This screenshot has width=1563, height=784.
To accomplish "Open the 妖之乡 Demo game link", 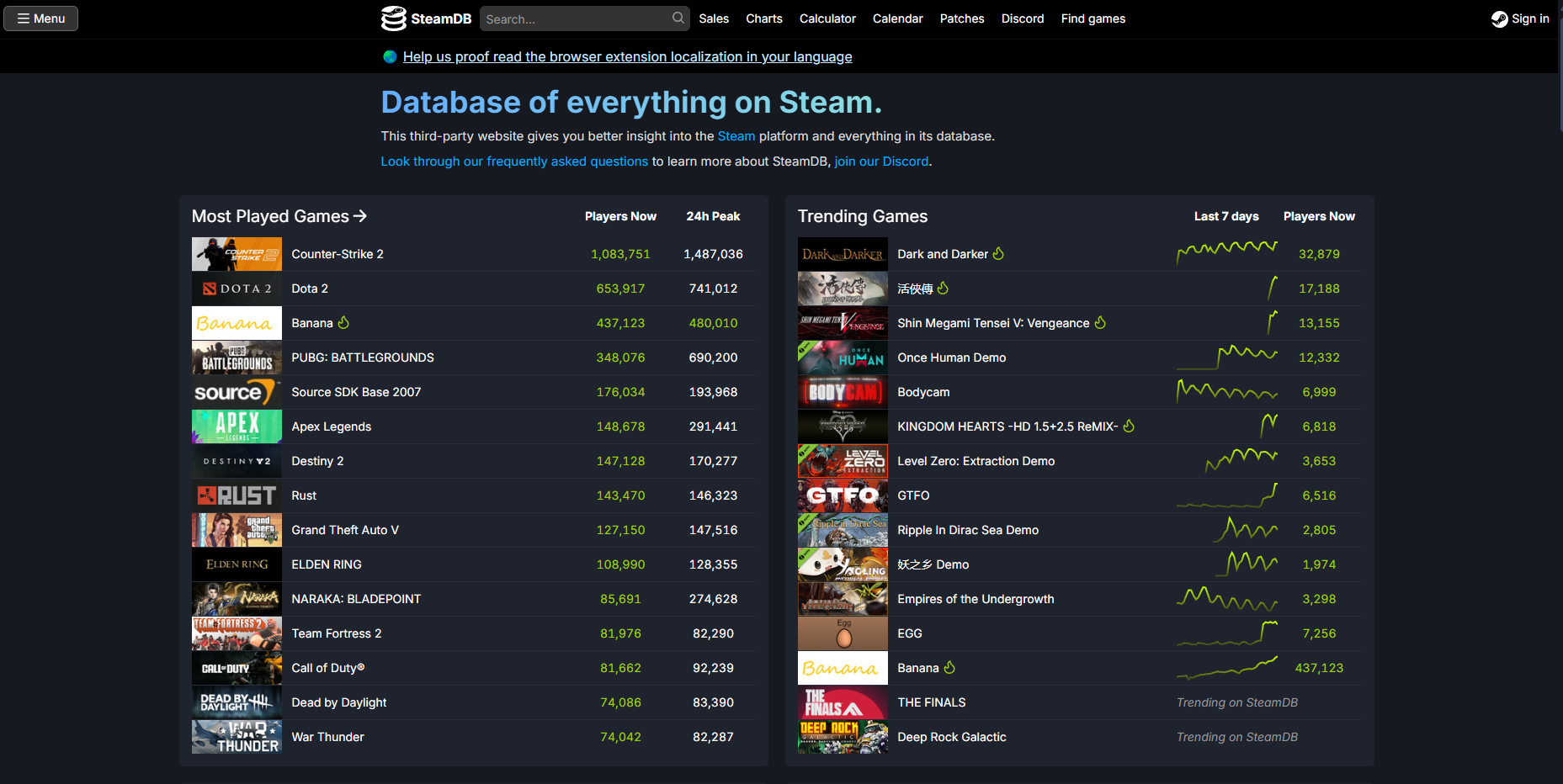I will pyautogui.click(x=933, y=564).
